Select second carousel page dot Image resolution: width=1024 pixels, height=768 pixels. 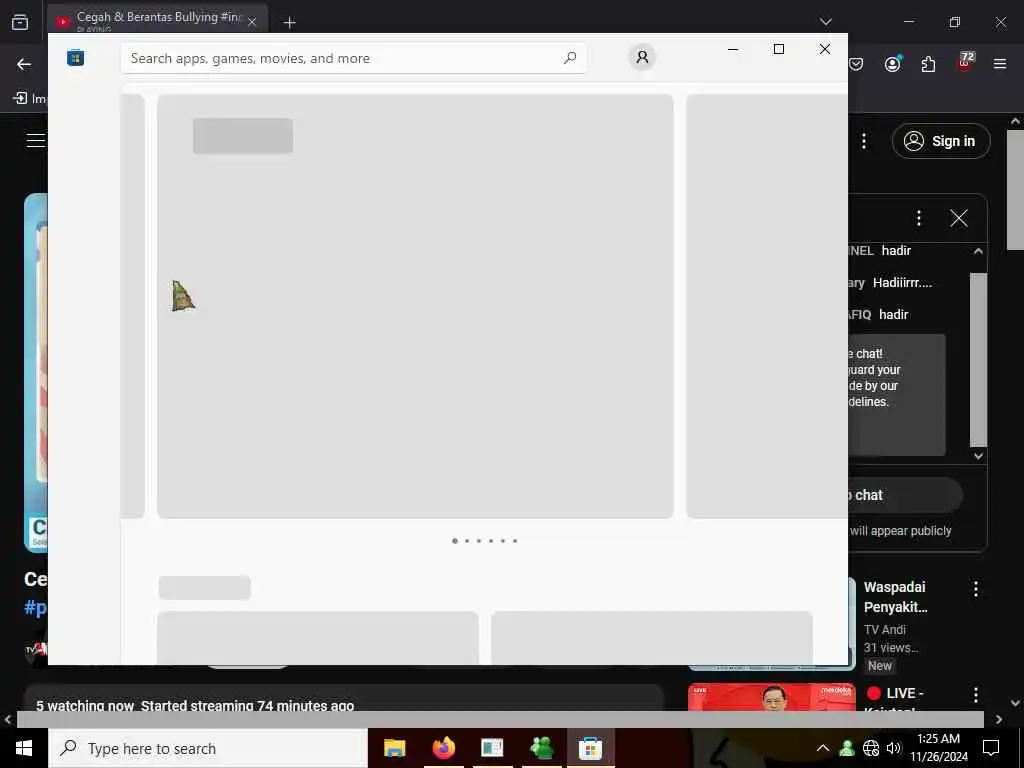pos(467,541)
